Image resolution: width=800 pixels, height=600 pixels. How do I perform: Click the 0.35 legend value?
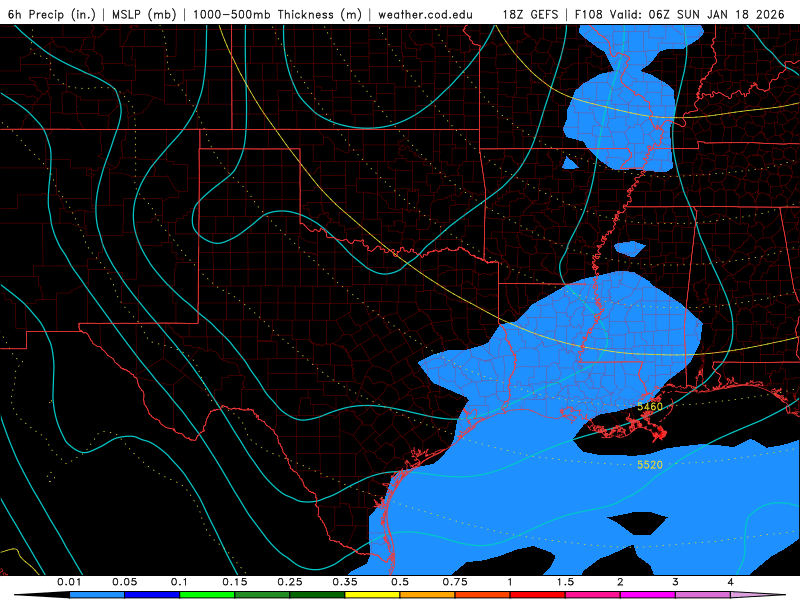click(x=345, y=582)
